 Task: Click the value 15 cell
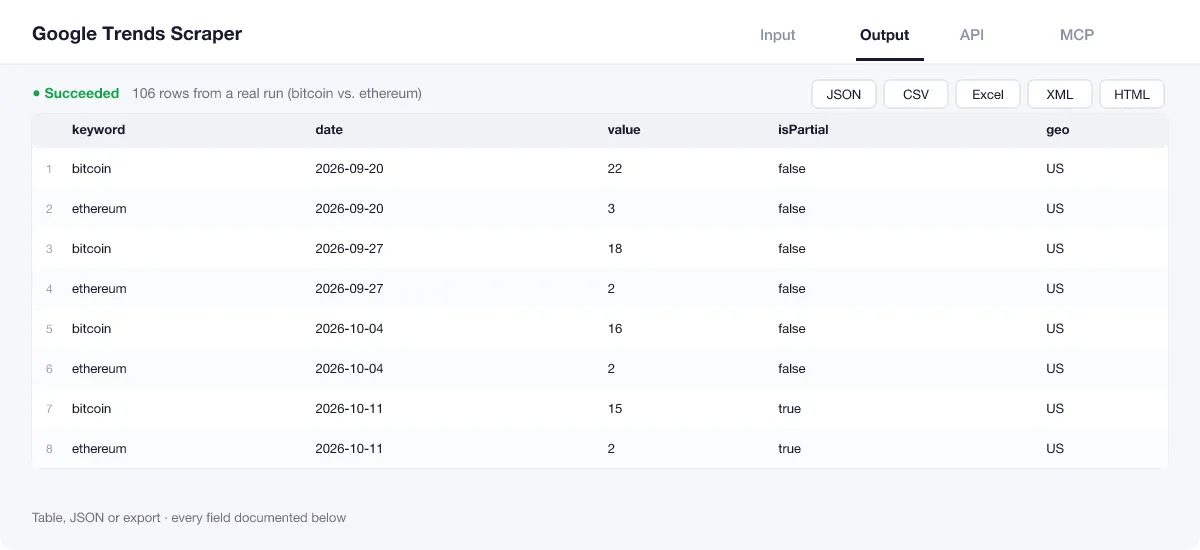pos(615,409)
